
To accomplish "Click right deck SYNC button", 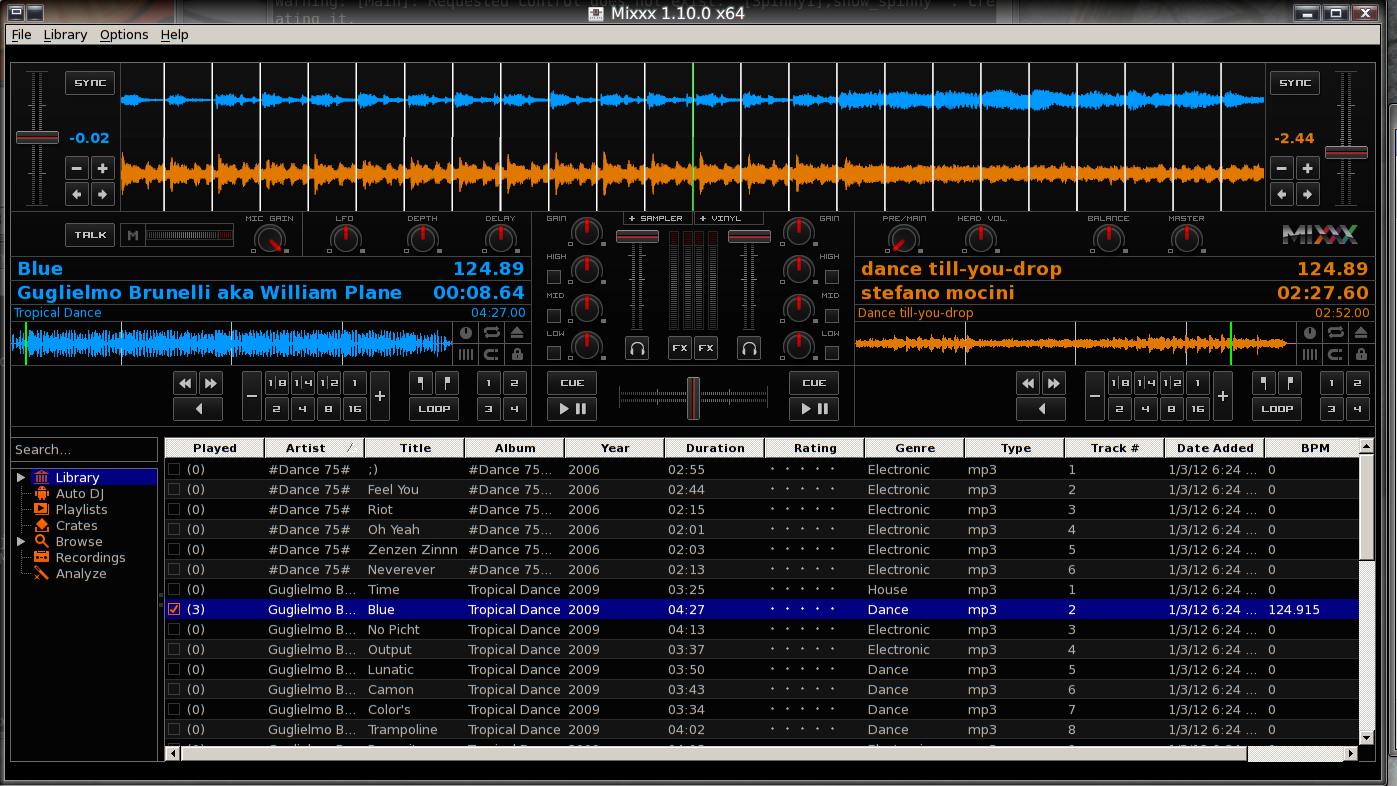I will pyautogui.click(x=1295, y=83).
